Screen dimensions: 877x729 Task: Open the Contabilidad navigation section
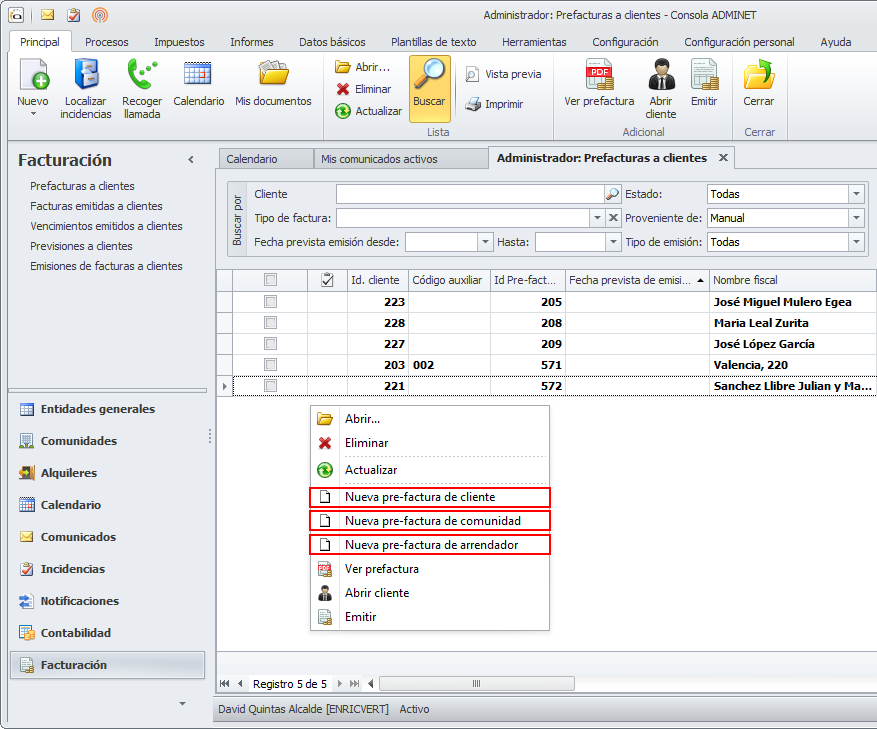click(x=75, y=633)
